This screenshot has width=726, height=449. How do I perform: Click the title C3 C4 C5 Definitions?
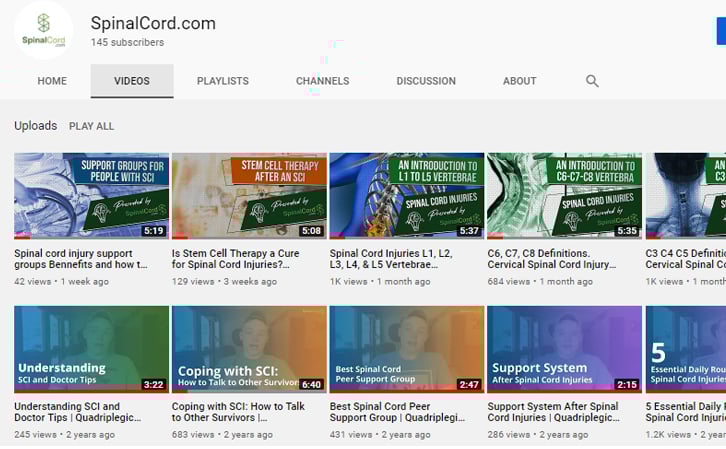point(686,259)
